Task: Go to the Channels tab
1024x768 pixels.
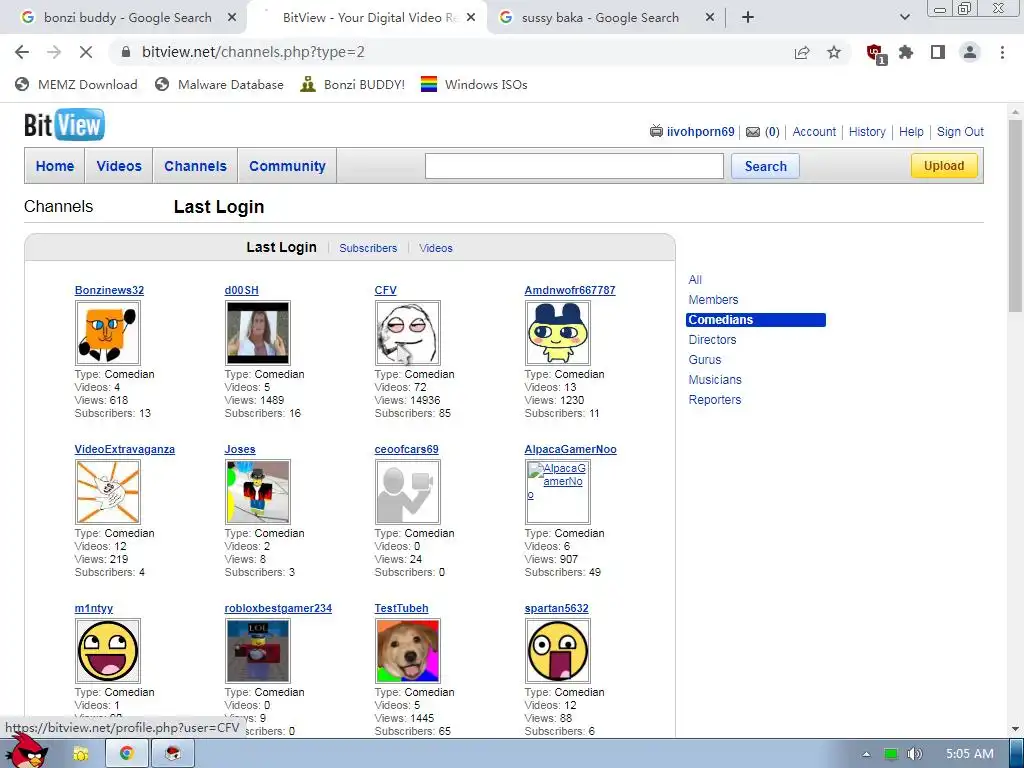Action: (195, 166)
